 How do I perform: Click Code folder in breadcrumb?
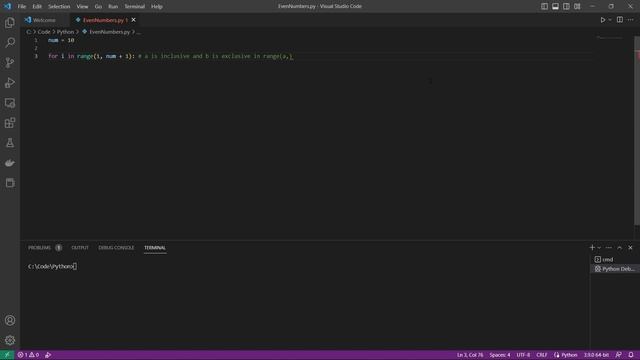coord(44,32)
